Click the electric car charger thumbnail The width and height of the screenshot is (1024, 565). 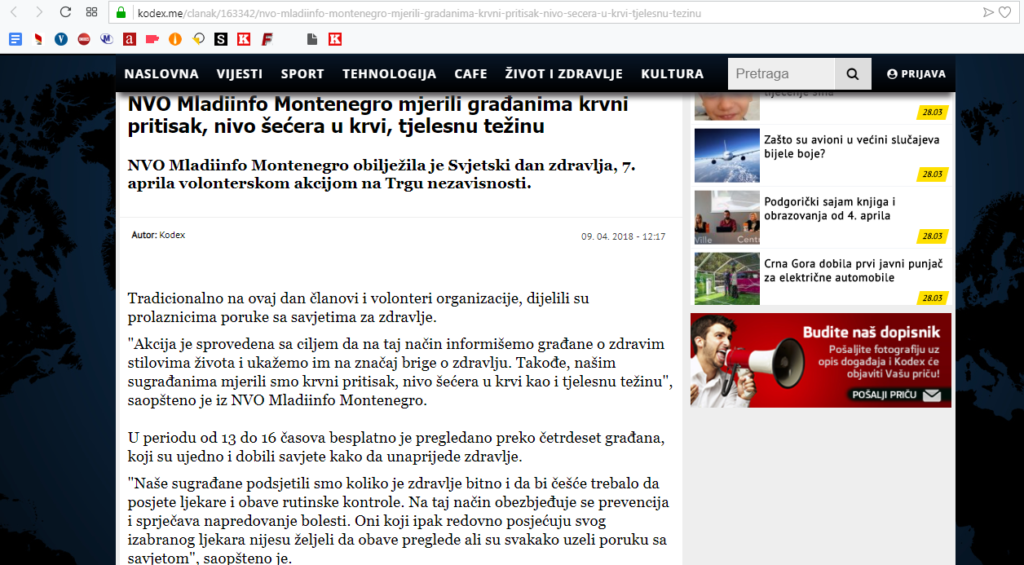727,279
